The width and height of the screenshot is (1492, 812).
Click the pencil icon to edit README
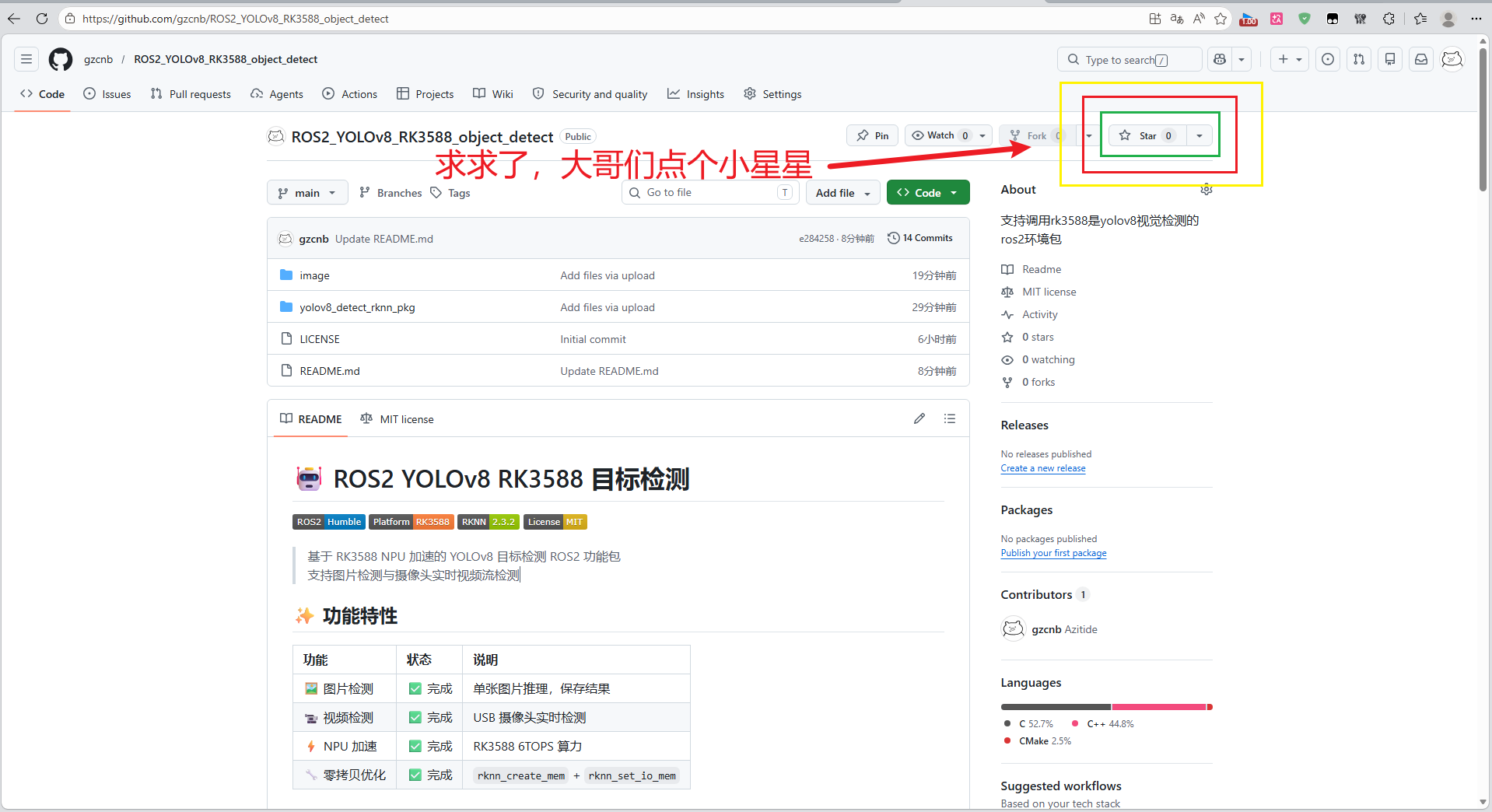[919, 418]
